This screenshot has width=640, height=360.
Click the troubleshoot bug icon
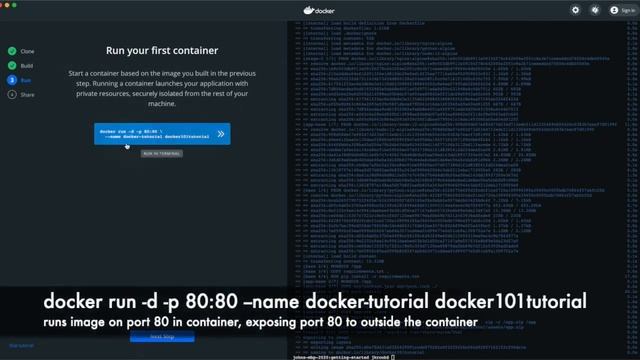595,10
